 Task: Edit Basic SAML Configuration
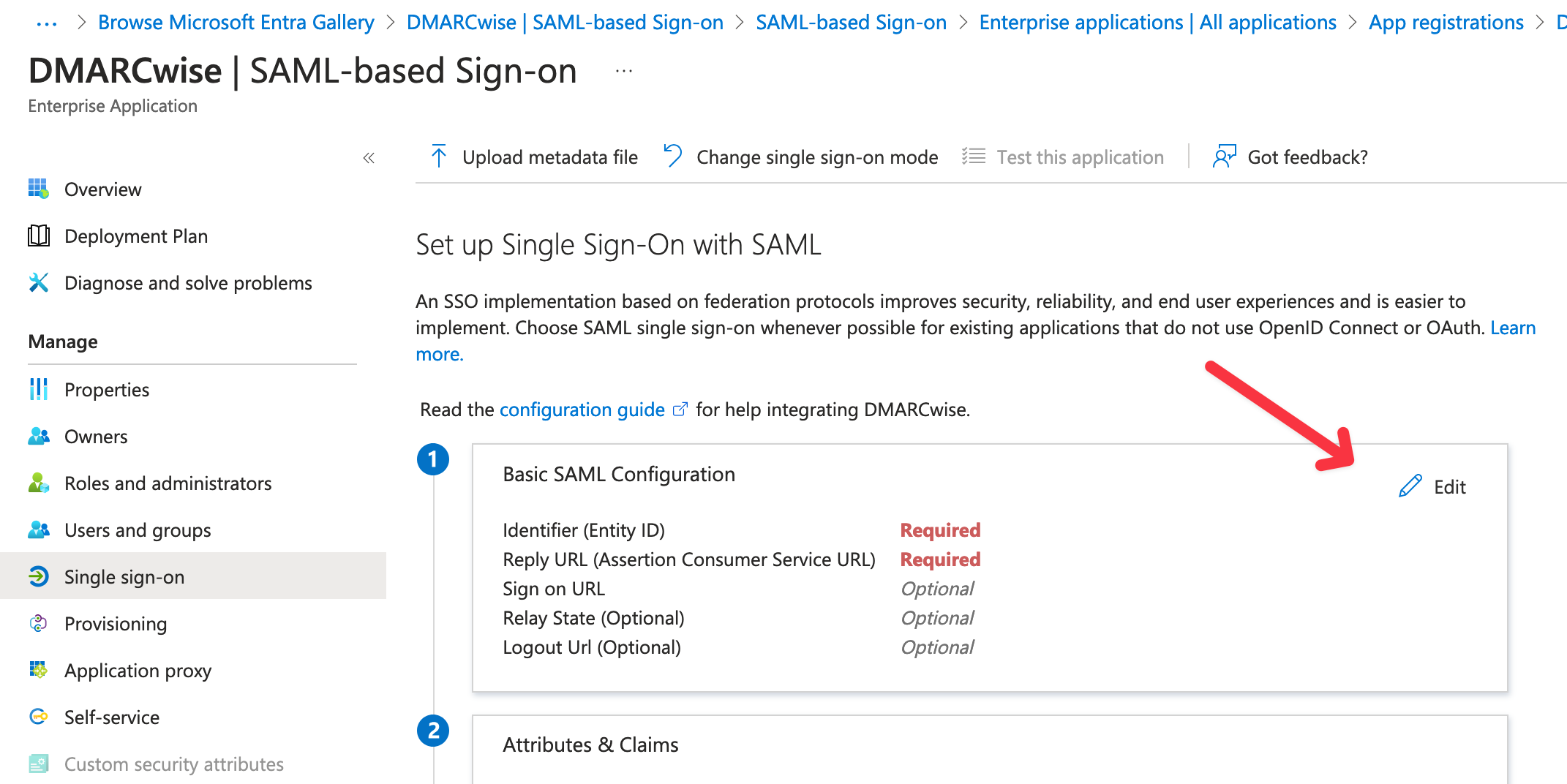point(1432,486)
